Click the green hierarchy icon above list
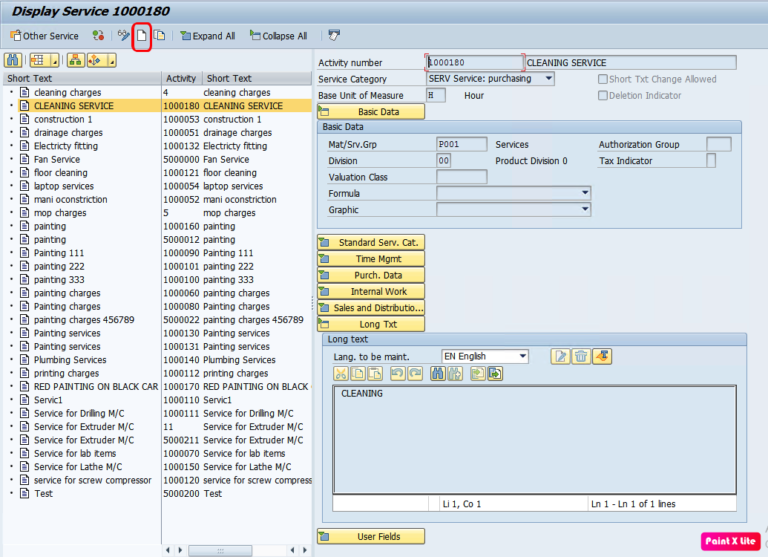The height and width of the screenshot is (557, 768). 75,60
